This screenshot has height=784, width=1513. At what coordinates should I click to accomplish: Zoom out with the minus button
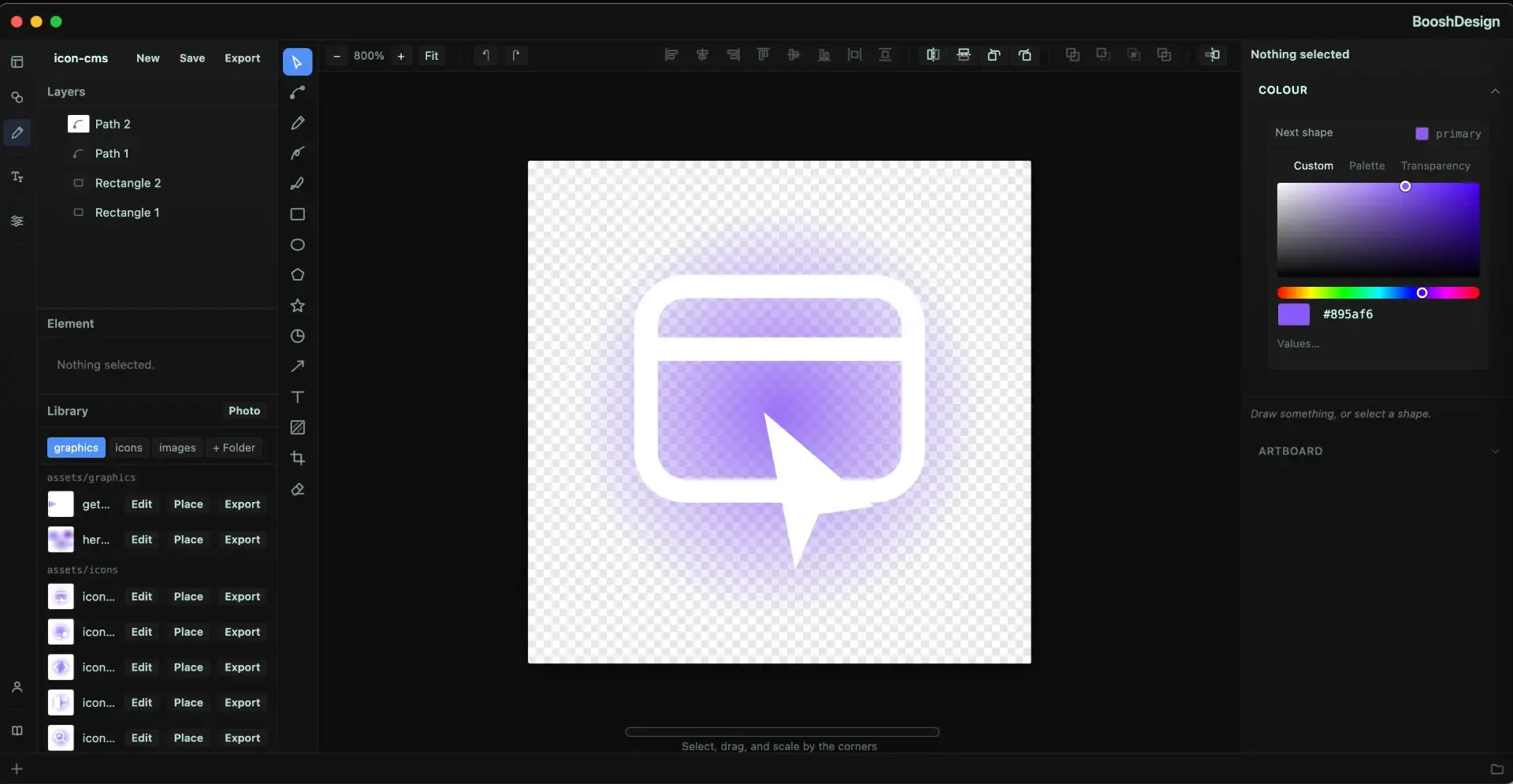(337, 56)
